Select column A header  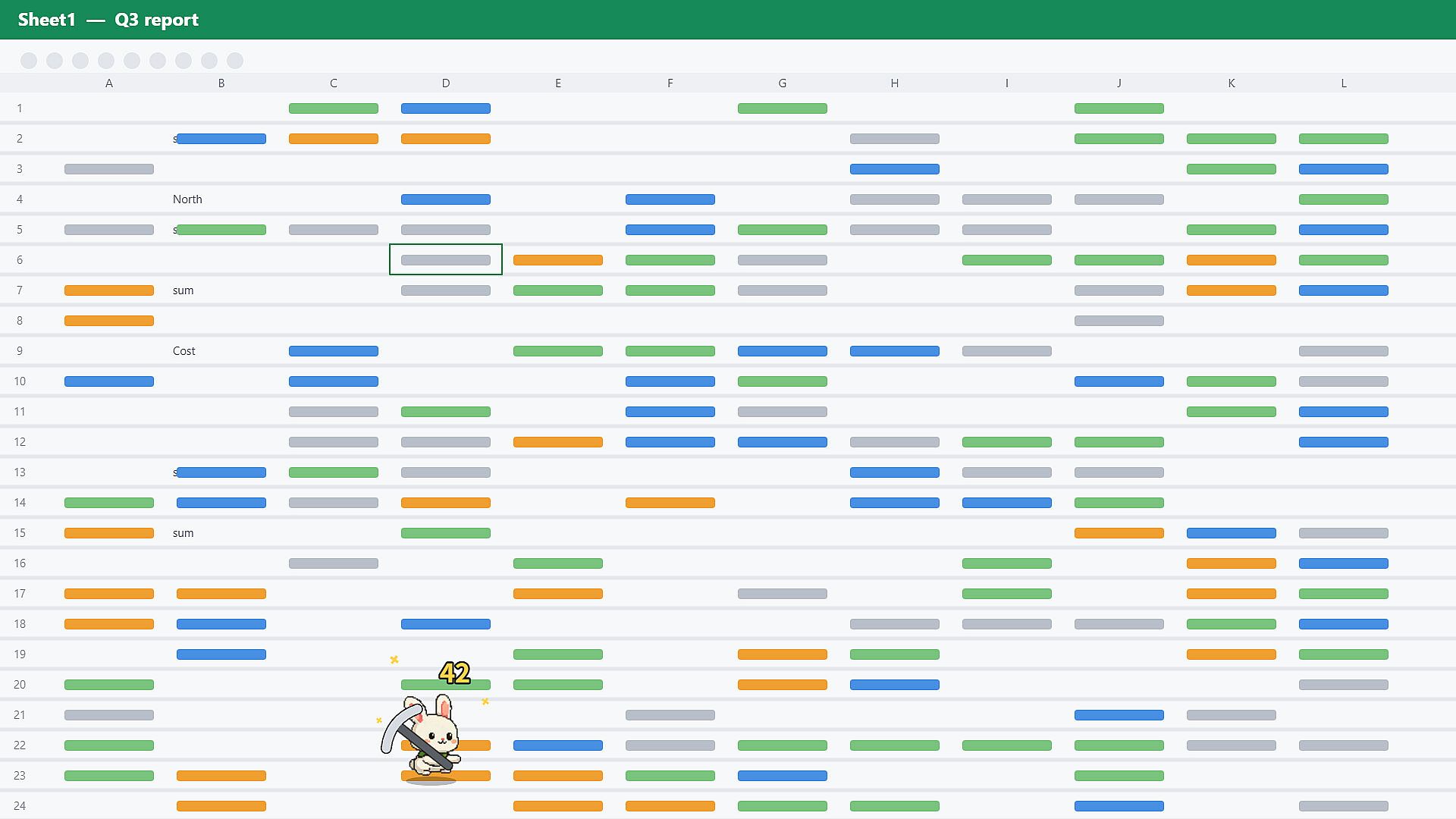click(109, 83)
